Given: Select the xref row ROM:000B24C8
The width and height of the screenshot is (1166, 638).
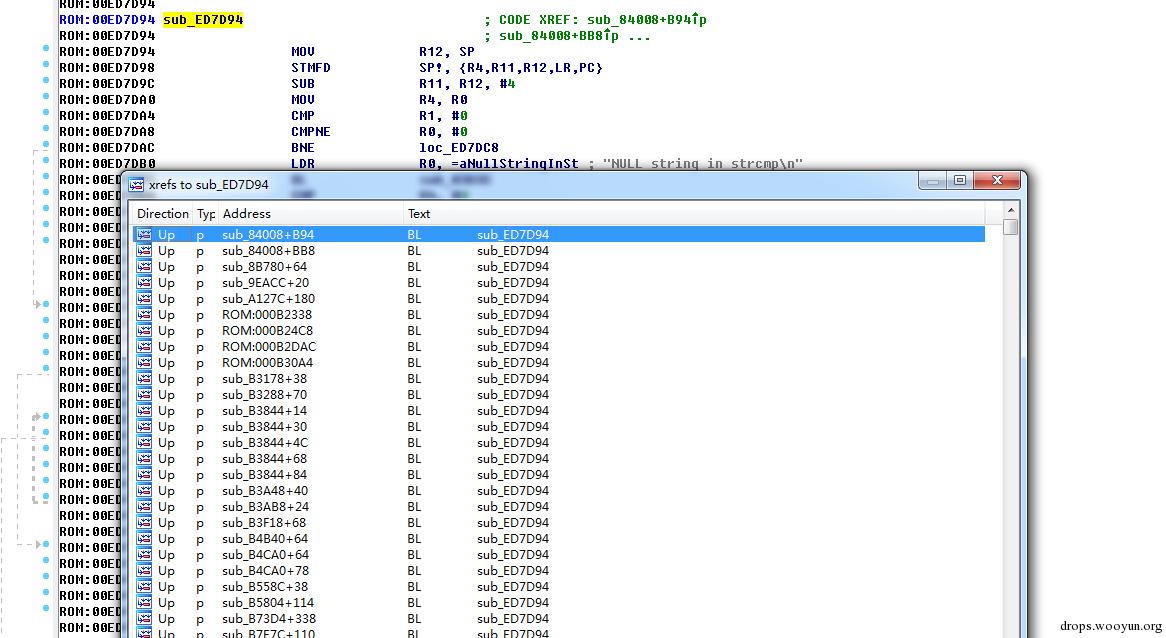Looking at the screenshot, I should pyautogui.click(x=559, y=330).
